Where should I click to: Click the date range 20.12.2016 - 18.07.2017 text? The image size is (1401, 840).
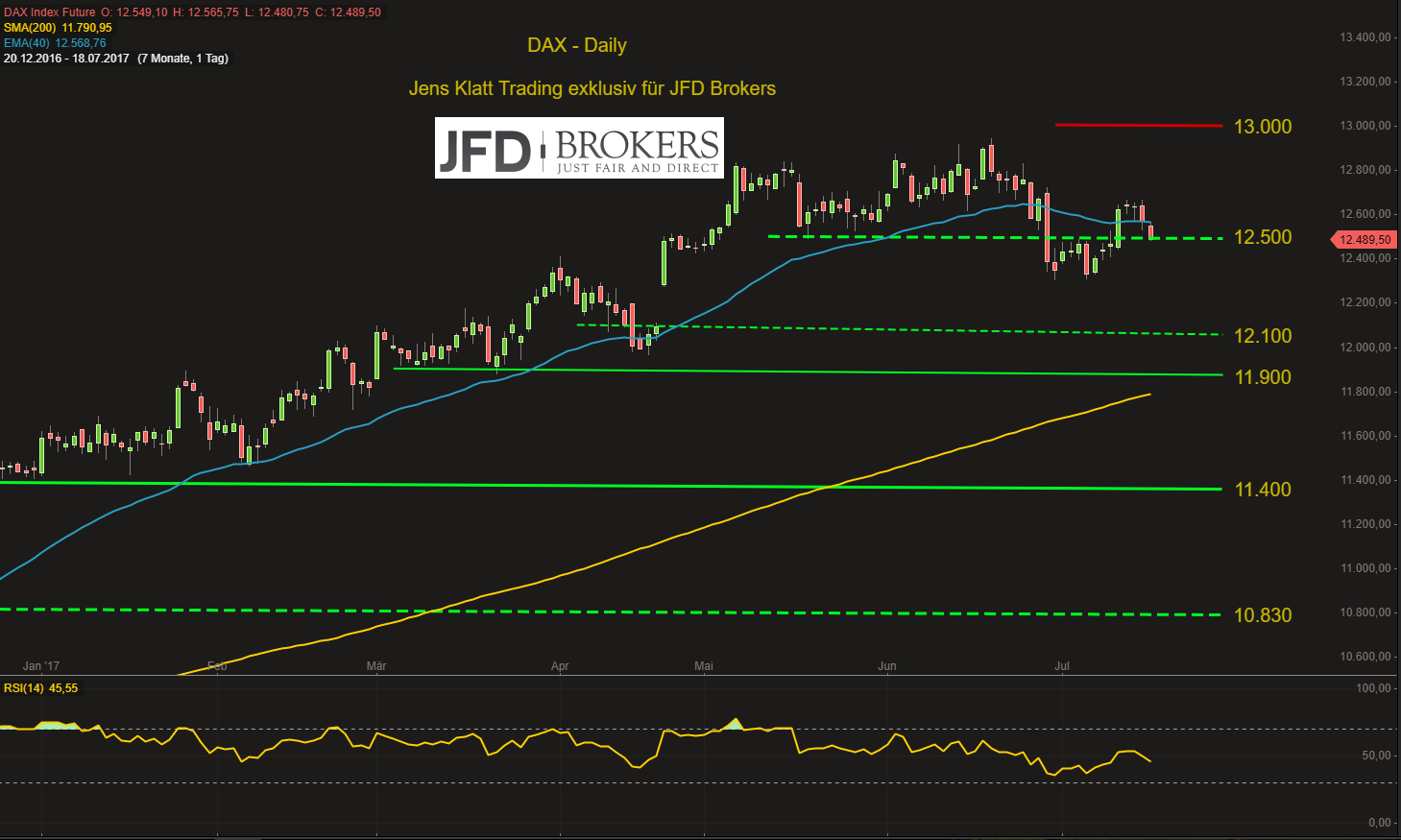[x=66, y=59]
